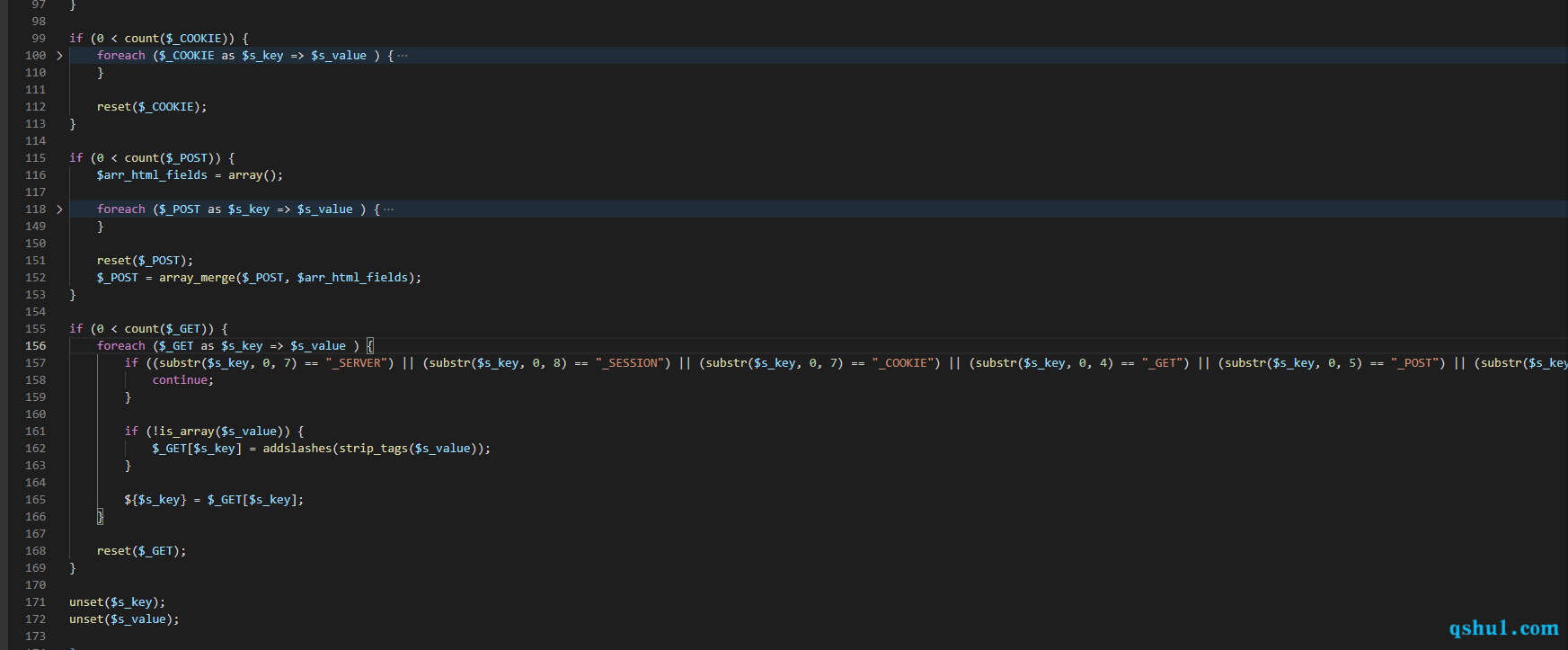This screenshot has width=1568, height=650.
Task: Click the addslashes function name
Action: tap(297, 449)
